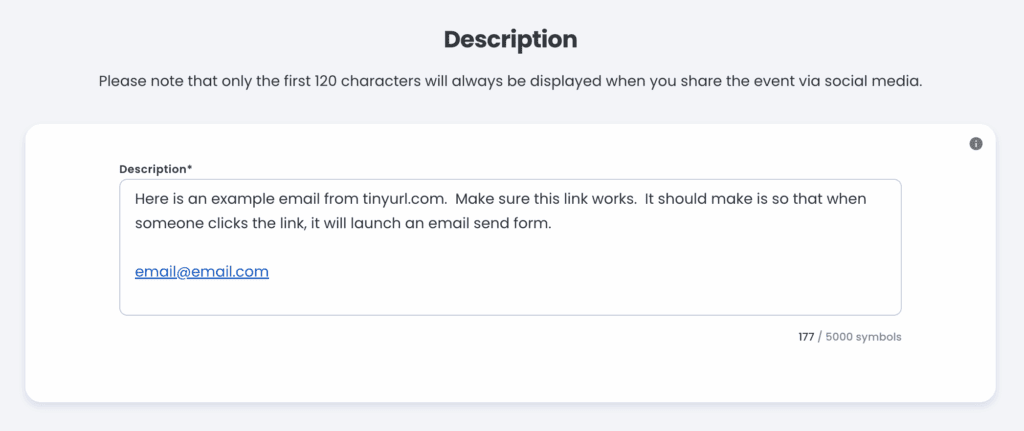The width and height of the screenshot is (1024, 431).
Task: Click the info icon on the card
Action: tap(976, 144)
